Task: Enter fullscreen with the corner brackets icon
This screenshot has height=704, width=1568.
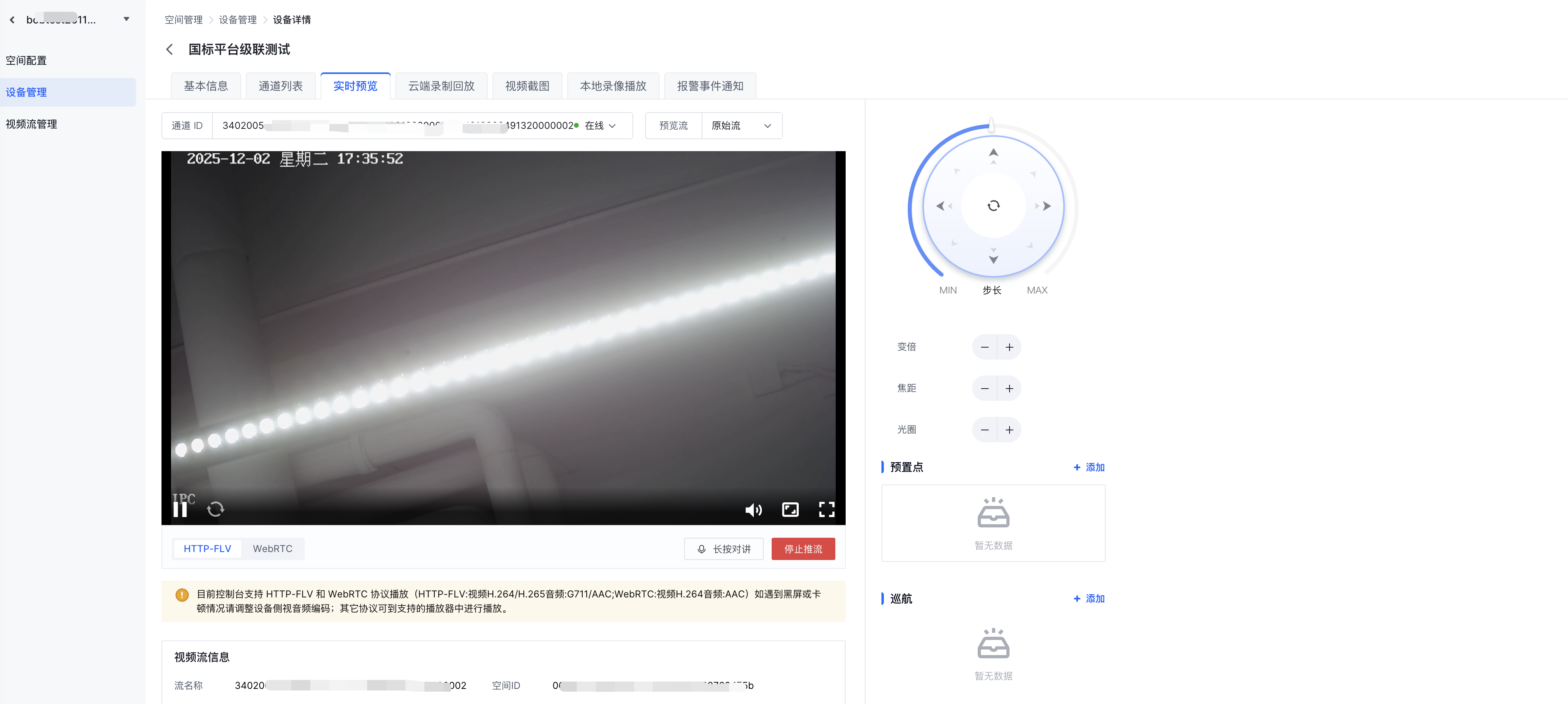Action: pyautogui.click(x=826, y=509)
